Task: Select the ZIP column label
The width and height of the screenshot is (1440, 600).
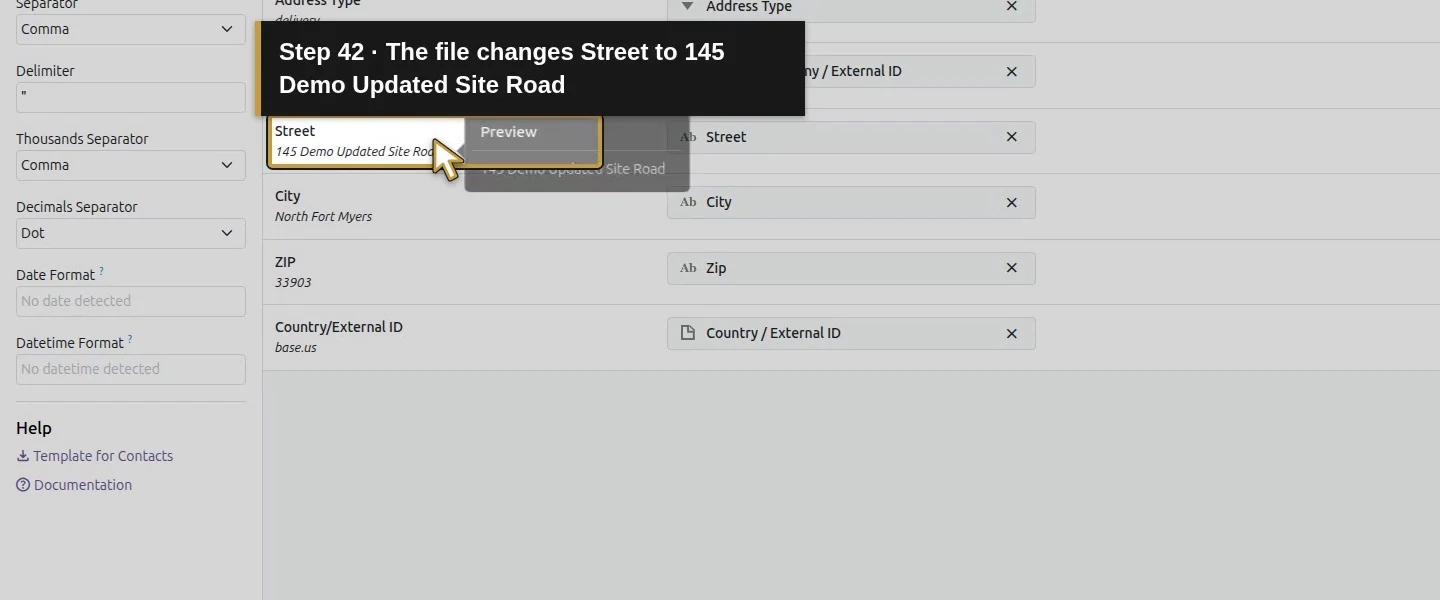Action: pos(285,262)
